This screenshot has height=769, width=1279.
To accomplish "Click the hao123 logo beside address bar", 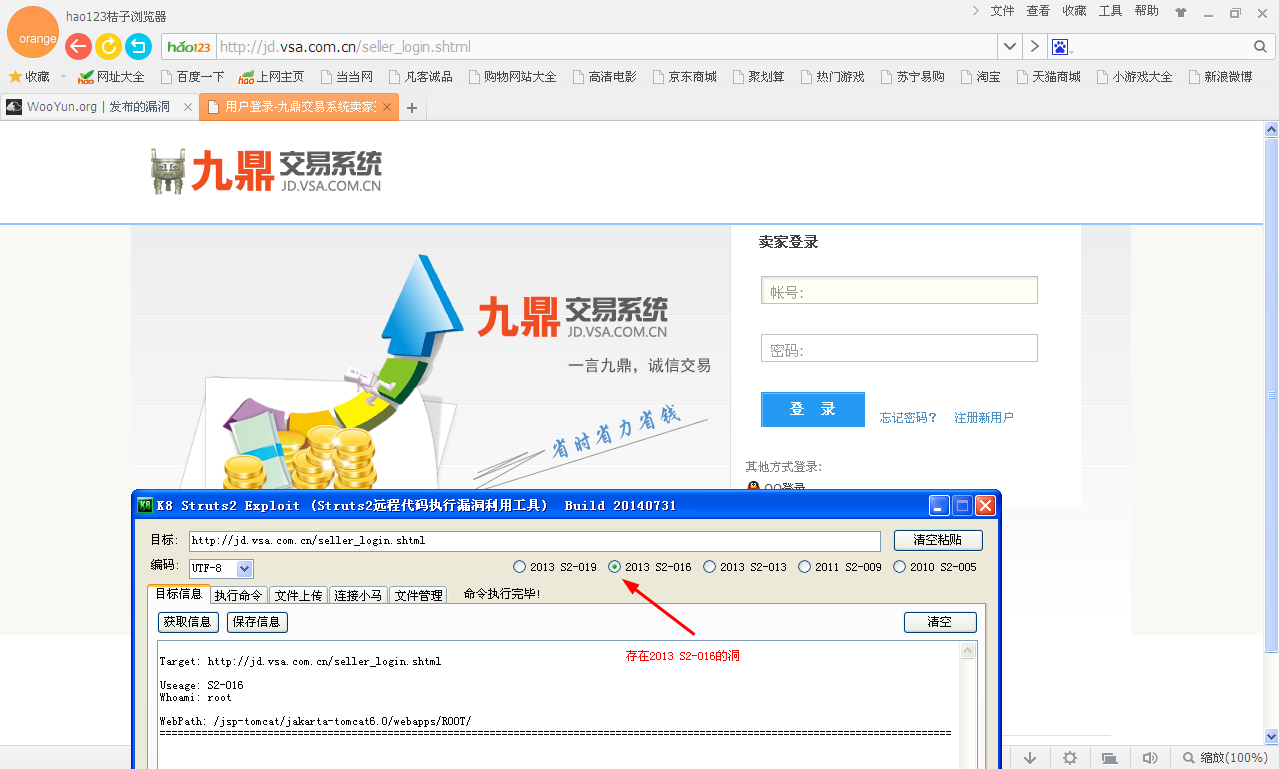I will click(189, 47).
